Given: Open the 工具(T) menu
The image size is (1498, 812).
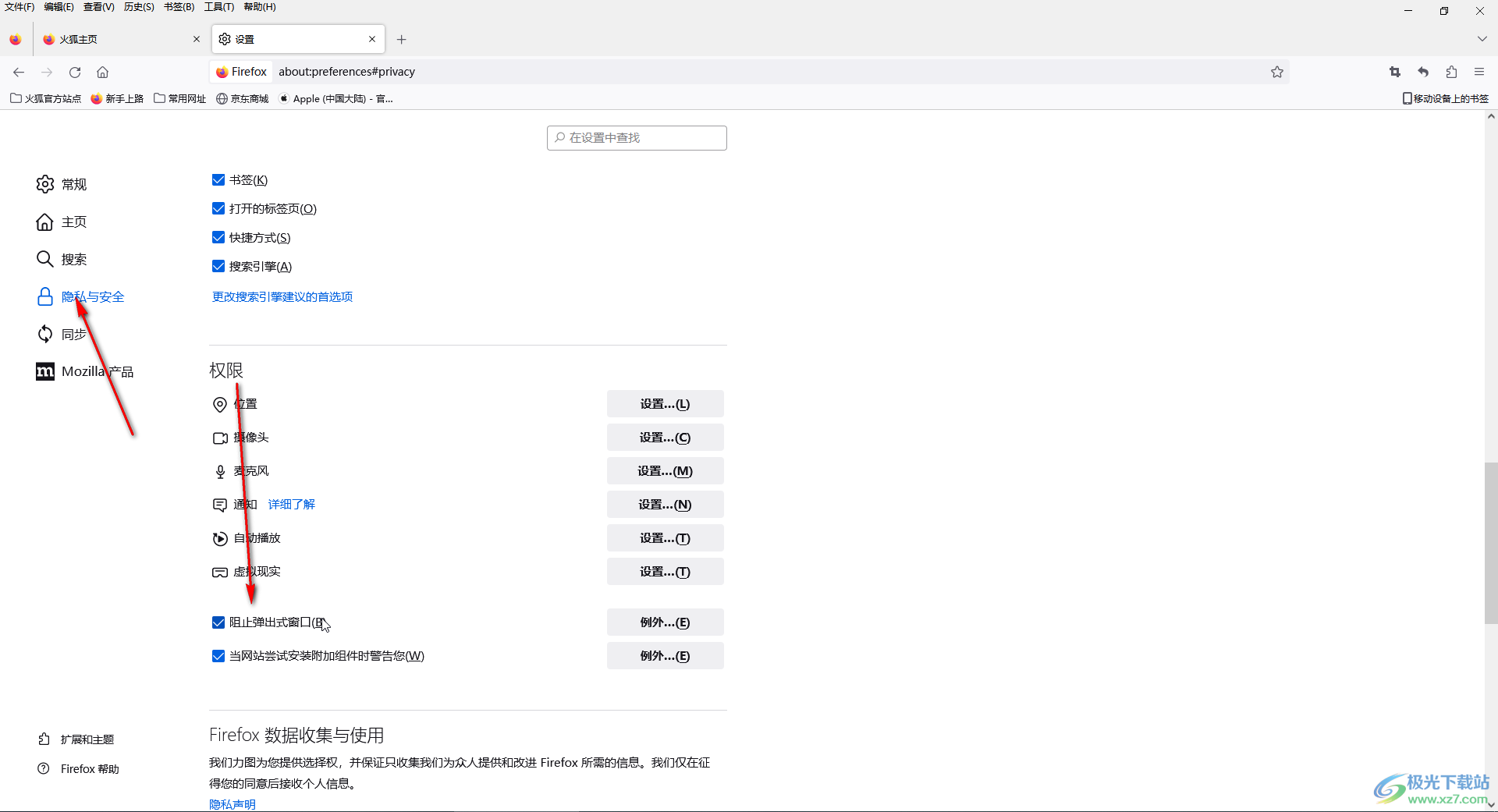Looking at the screenshot, I should coord(219,7).
